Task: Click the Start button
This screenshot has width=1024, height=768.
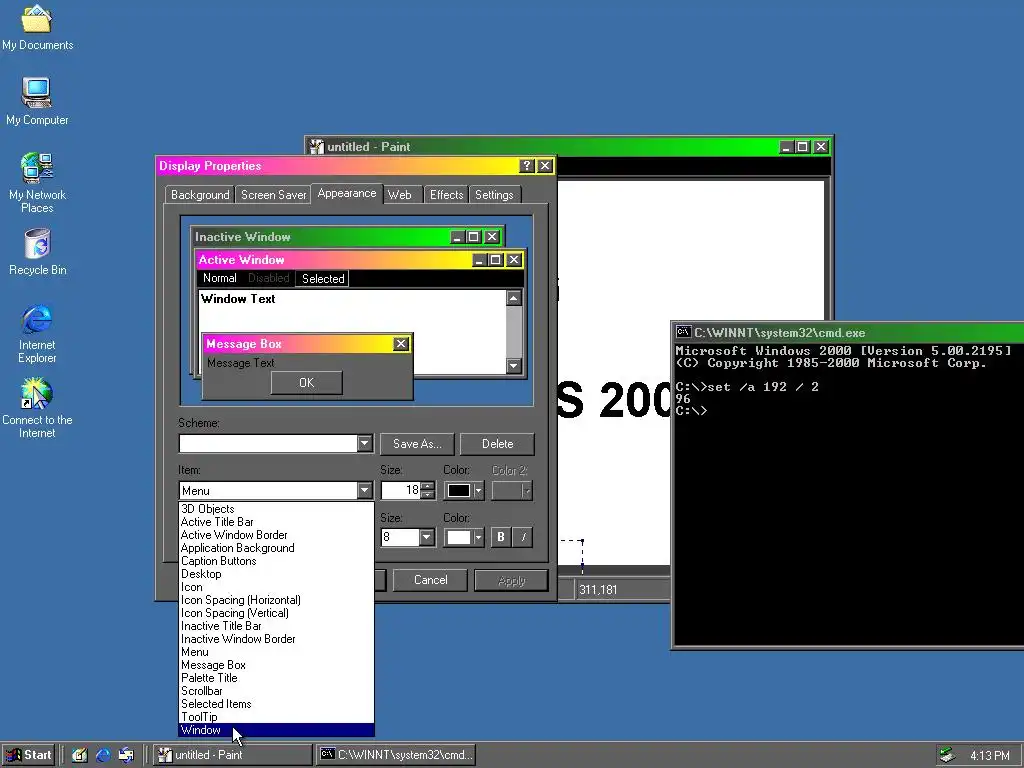Action: tap(28, 755)
